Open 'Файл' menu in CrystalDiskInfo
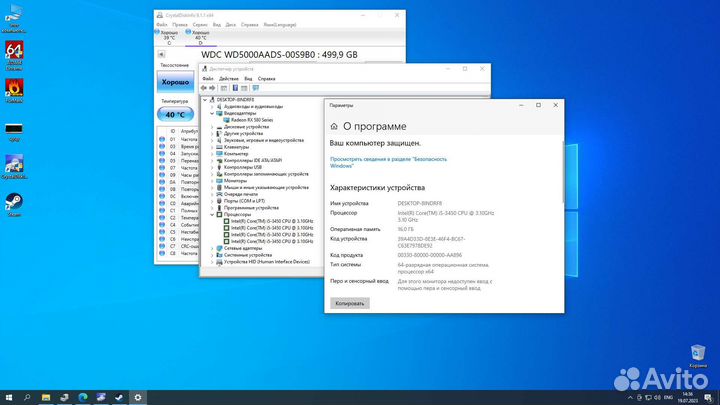 click(x=162, y=25)
